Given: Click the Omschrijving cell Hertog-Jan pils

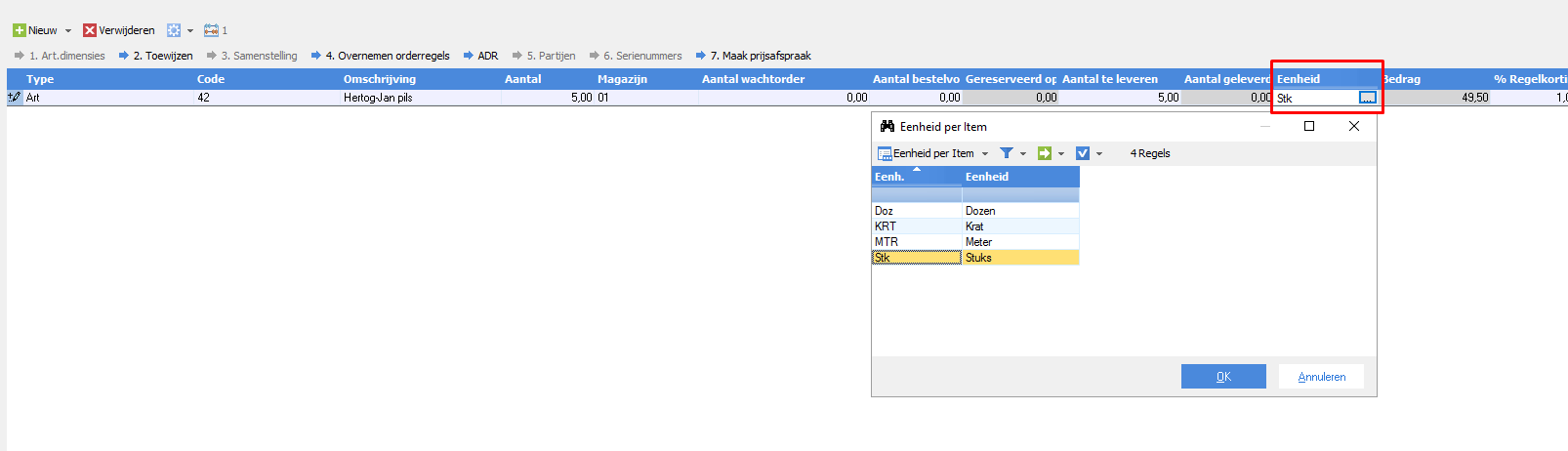Looking at the screenshot, I should click(420, 98).
